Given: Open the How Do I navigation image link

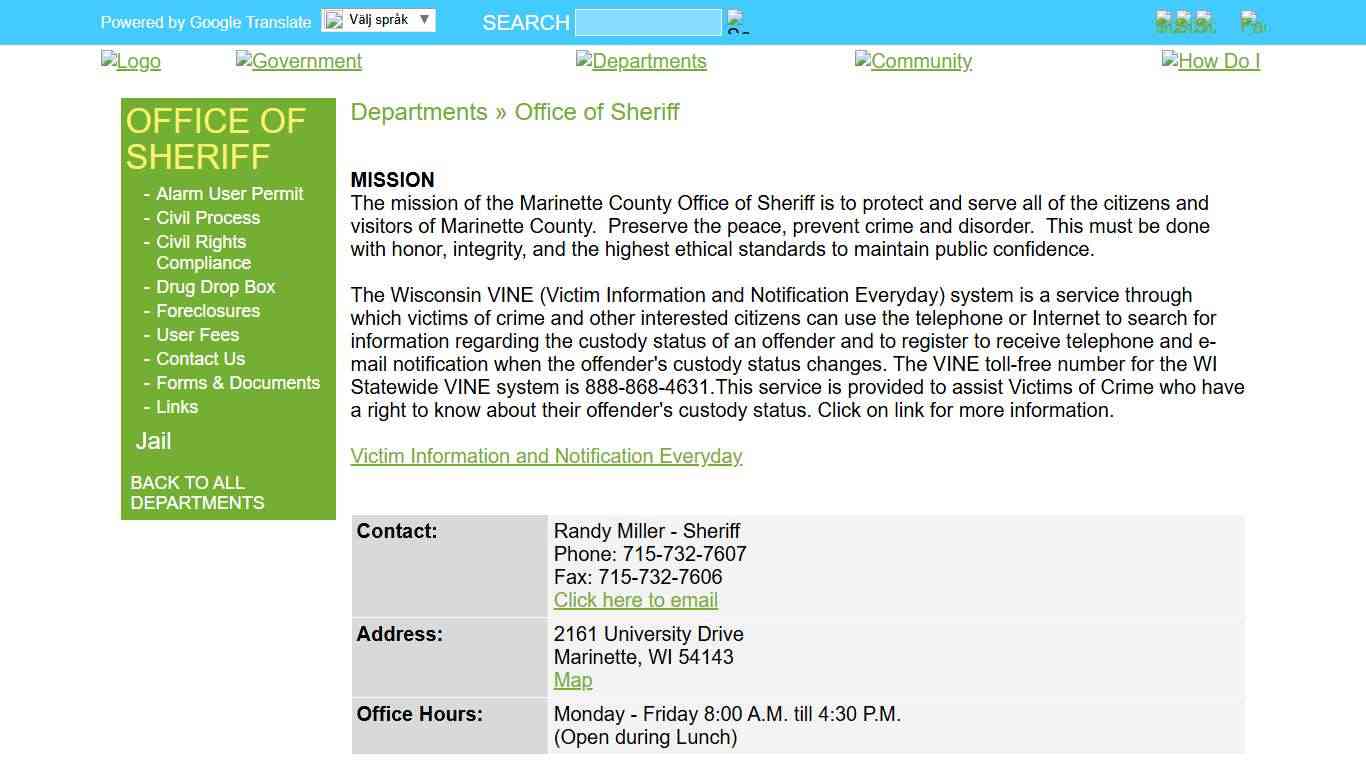Looking at the screenshot, I should tap(1210, 61).
